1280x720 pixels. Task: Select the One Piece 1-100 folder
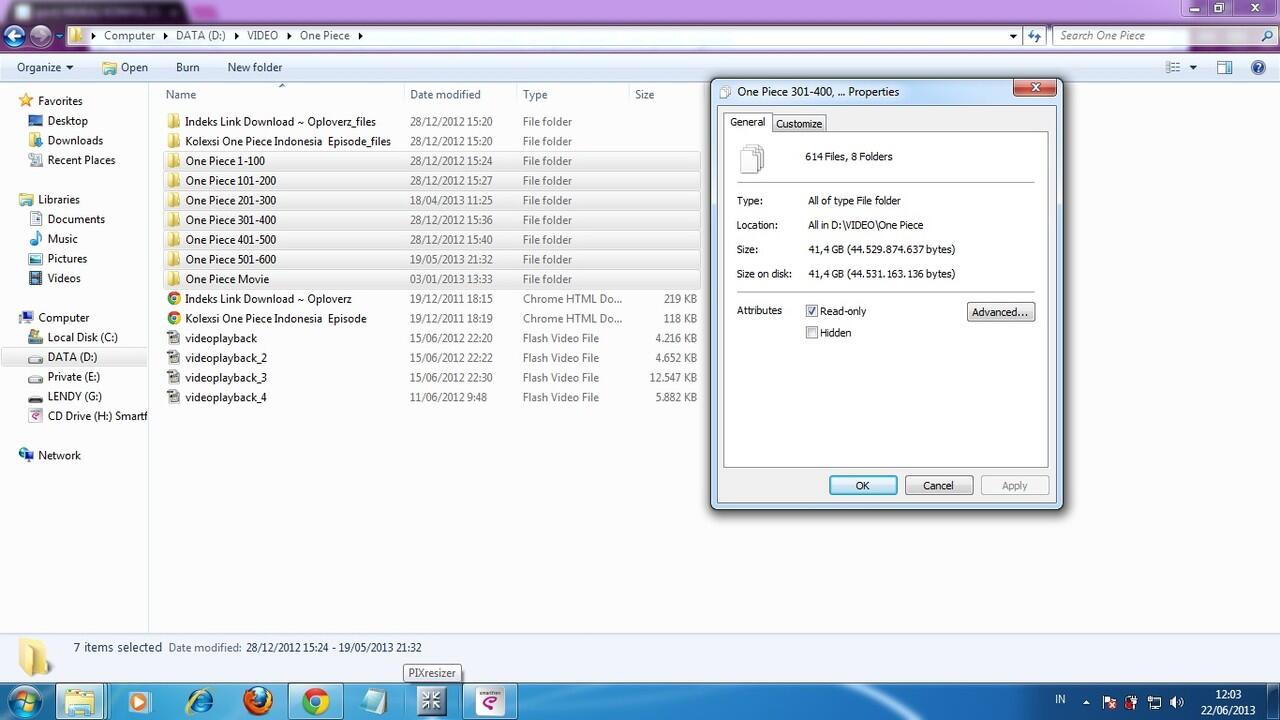coord(432,161)
